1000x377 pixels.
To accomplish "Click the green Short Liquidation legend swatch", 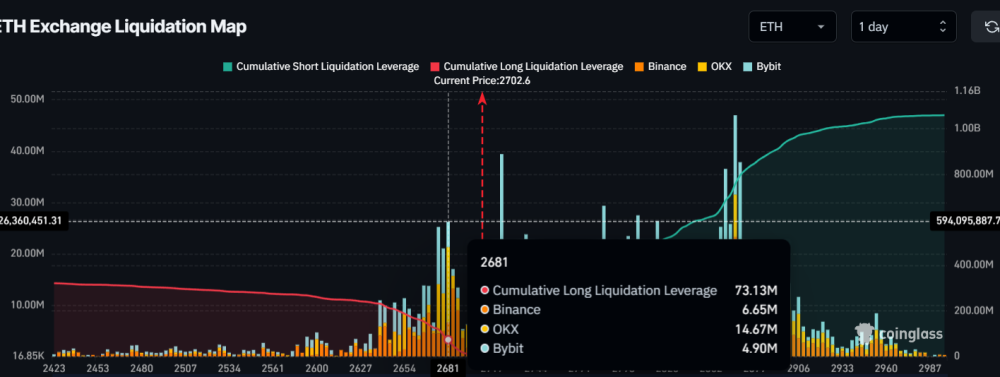I will coord(228,66).
